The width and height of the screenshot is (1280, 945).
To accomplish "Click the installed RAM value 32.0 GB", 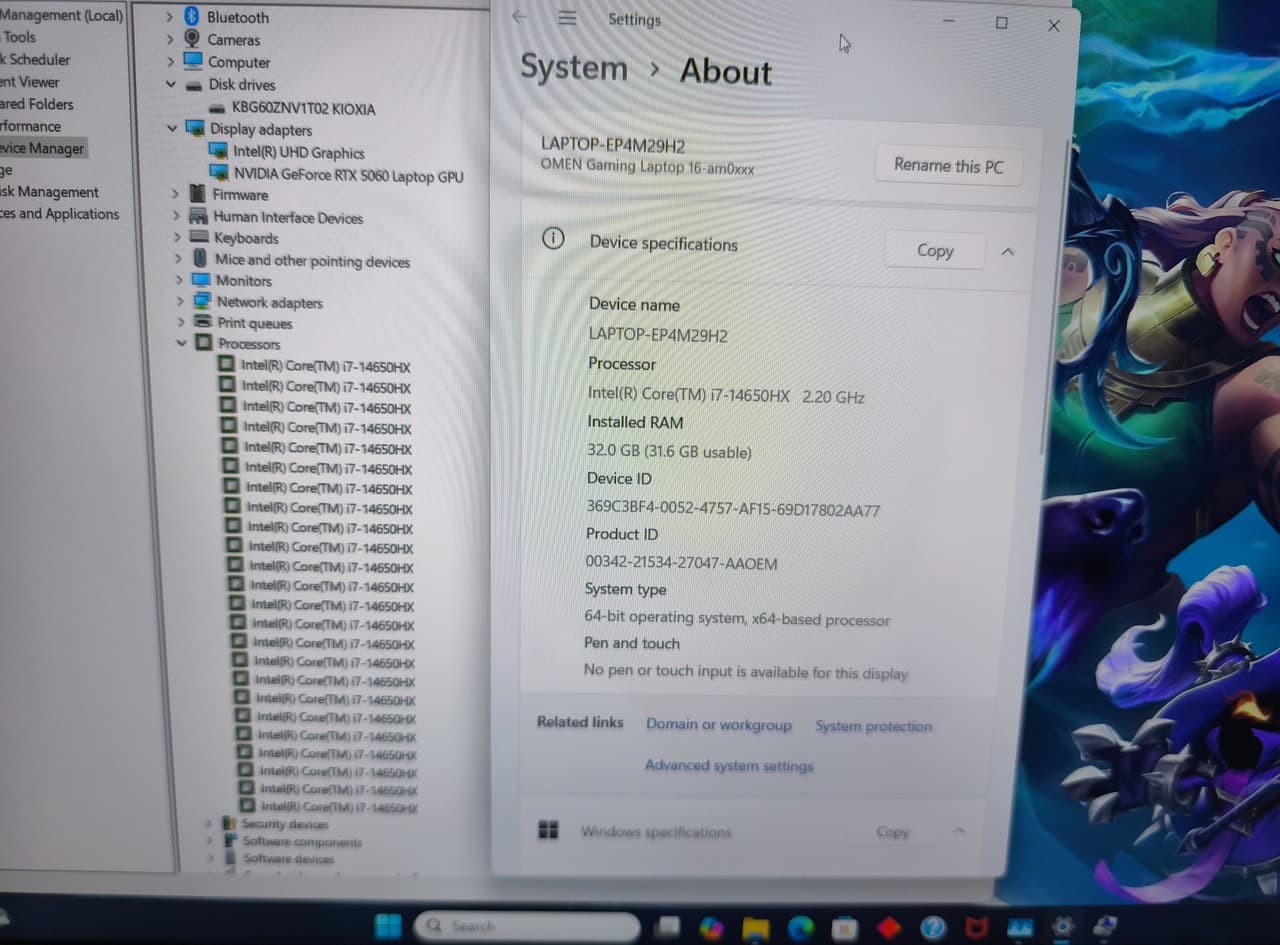I will 669,452.
